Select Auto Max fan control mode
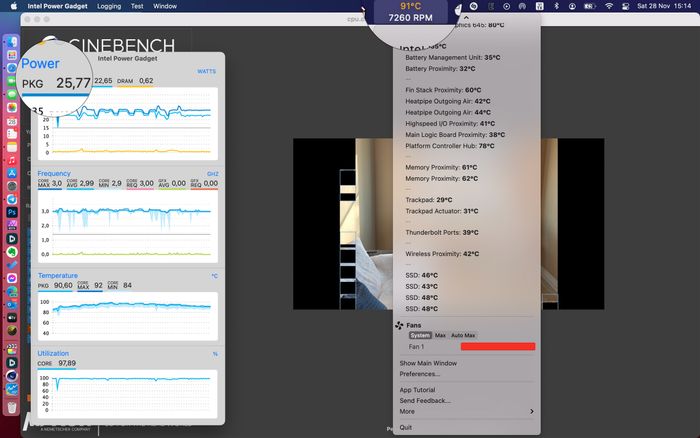The height and width of the screenshot is (438, 700). [x=463, y=335]
